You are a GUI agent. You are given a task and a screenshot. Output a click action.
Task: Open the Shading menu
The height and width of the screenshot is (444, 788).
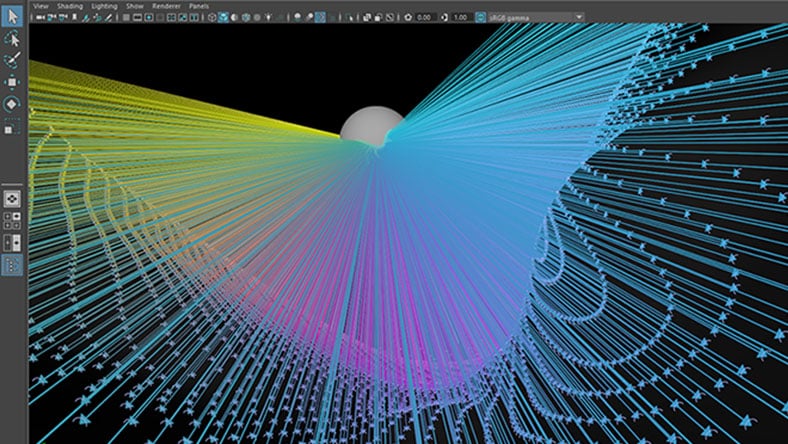tap(70, 6)
